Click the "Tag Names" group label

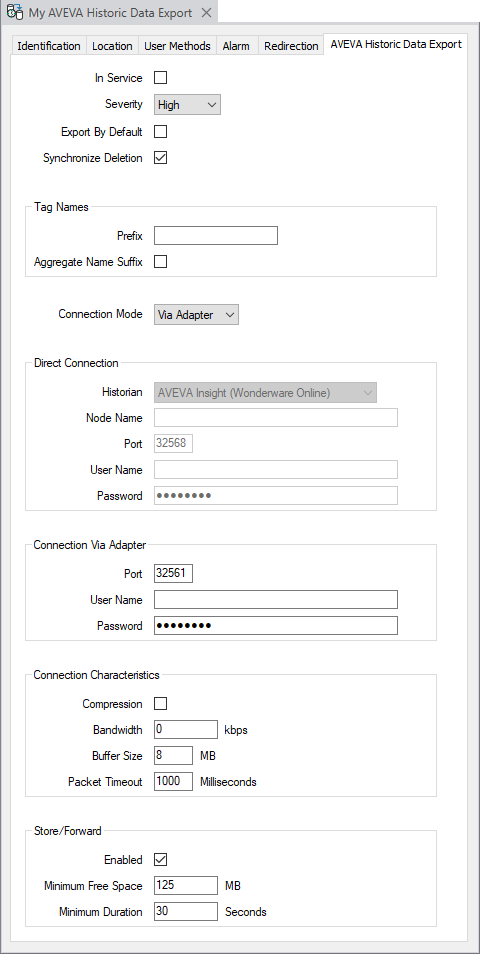(x=61, y=207)
